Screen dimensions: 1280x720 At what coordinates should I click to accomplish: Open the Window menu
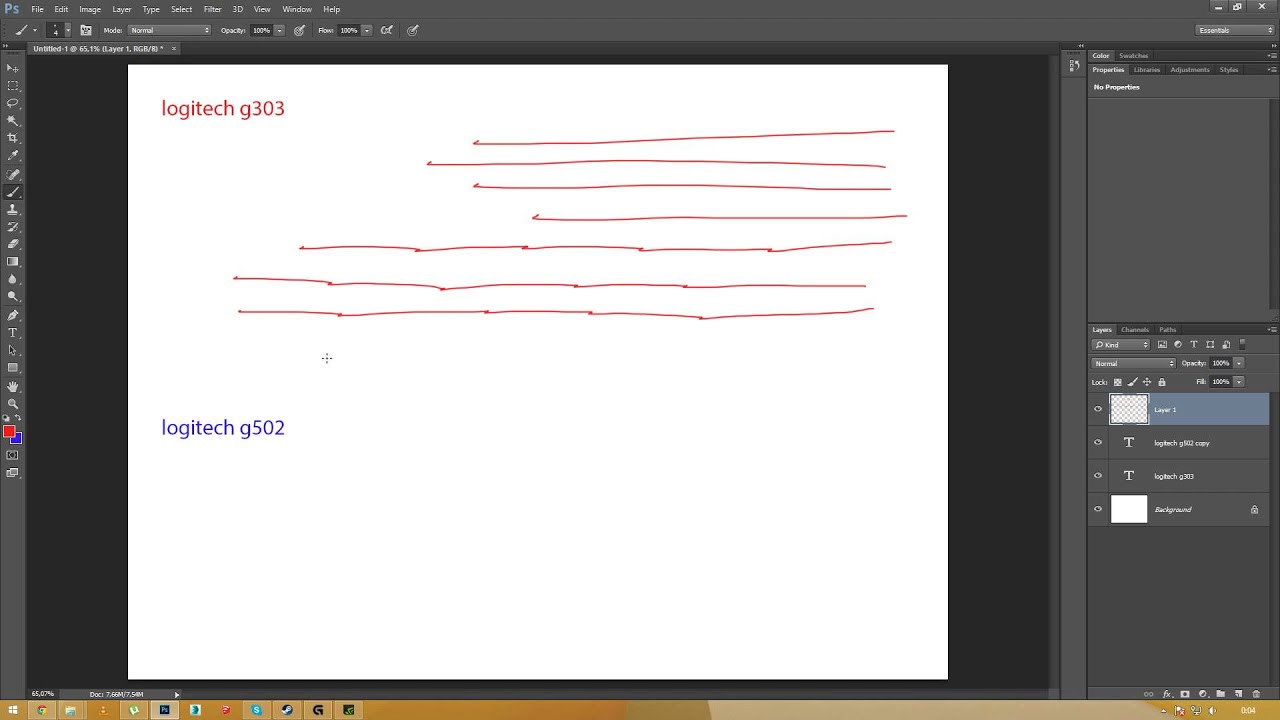pyautogui.click(x=297, y=9)
